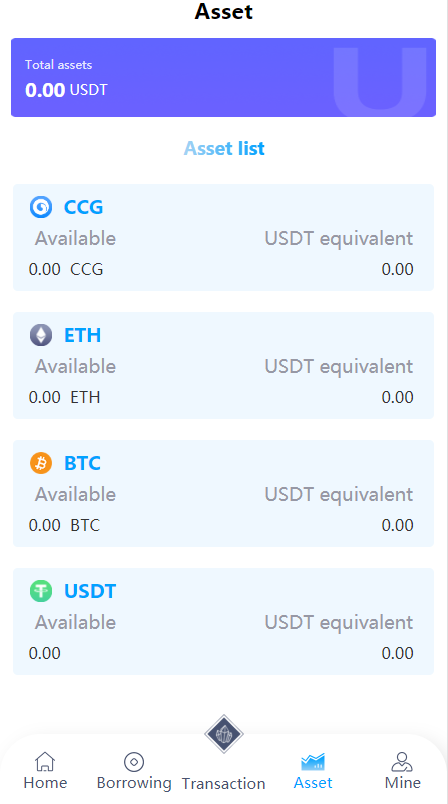Click the green Tether USDT icon
448x804 pixels.
coord(41,591)
